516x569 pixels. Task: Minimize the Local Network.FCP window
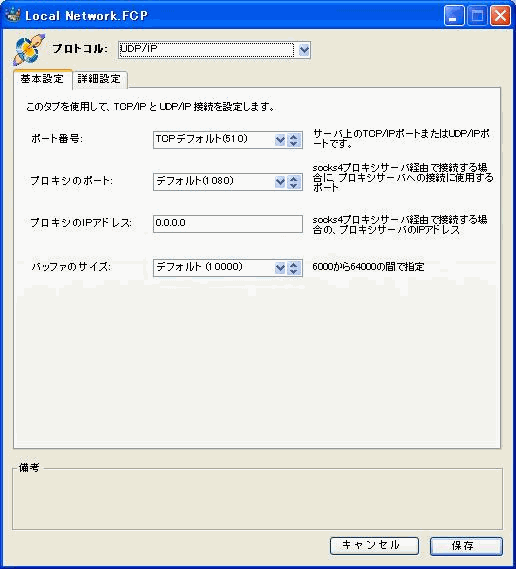454,16
